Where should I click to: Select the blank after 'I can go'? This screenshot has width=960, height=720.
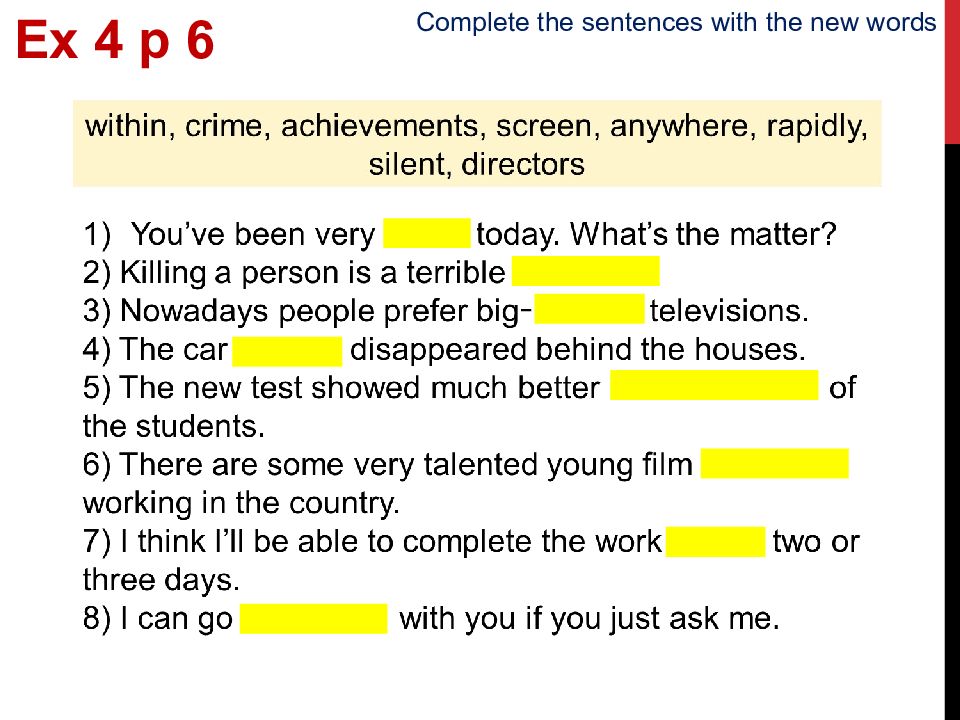pyautogui.click(x=313, y=618)
